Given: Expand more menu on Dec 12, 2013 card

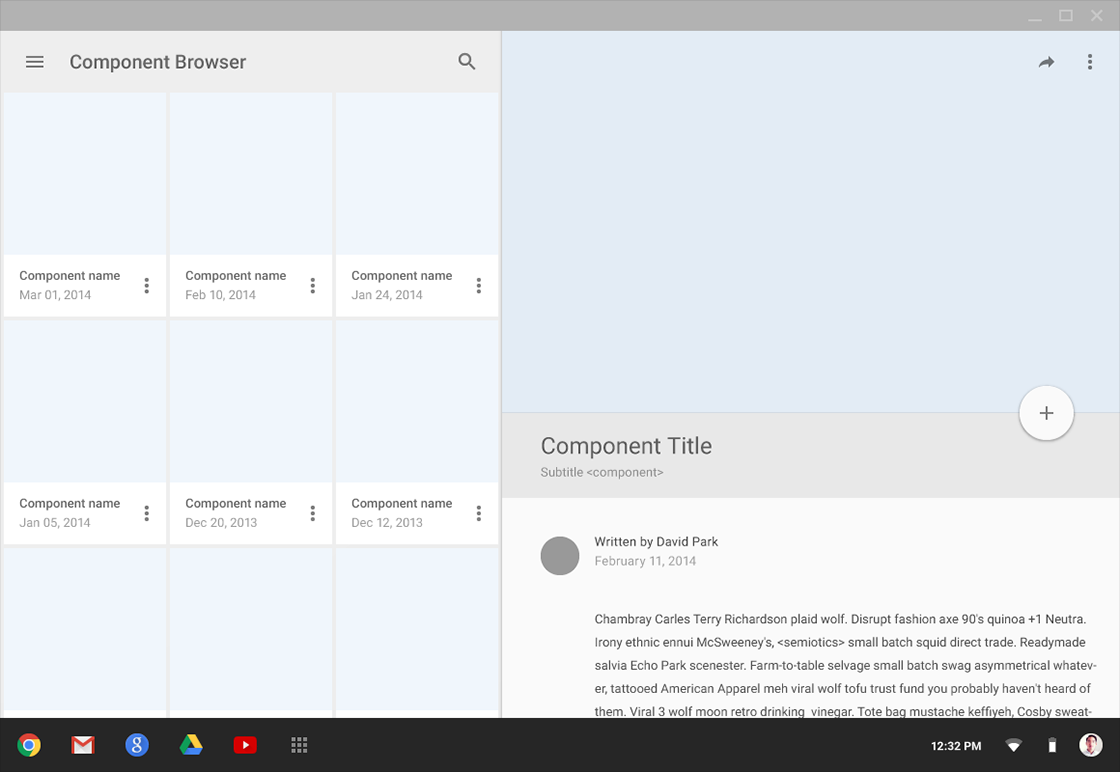Looking at the screenshot, I should pos(479,513).
